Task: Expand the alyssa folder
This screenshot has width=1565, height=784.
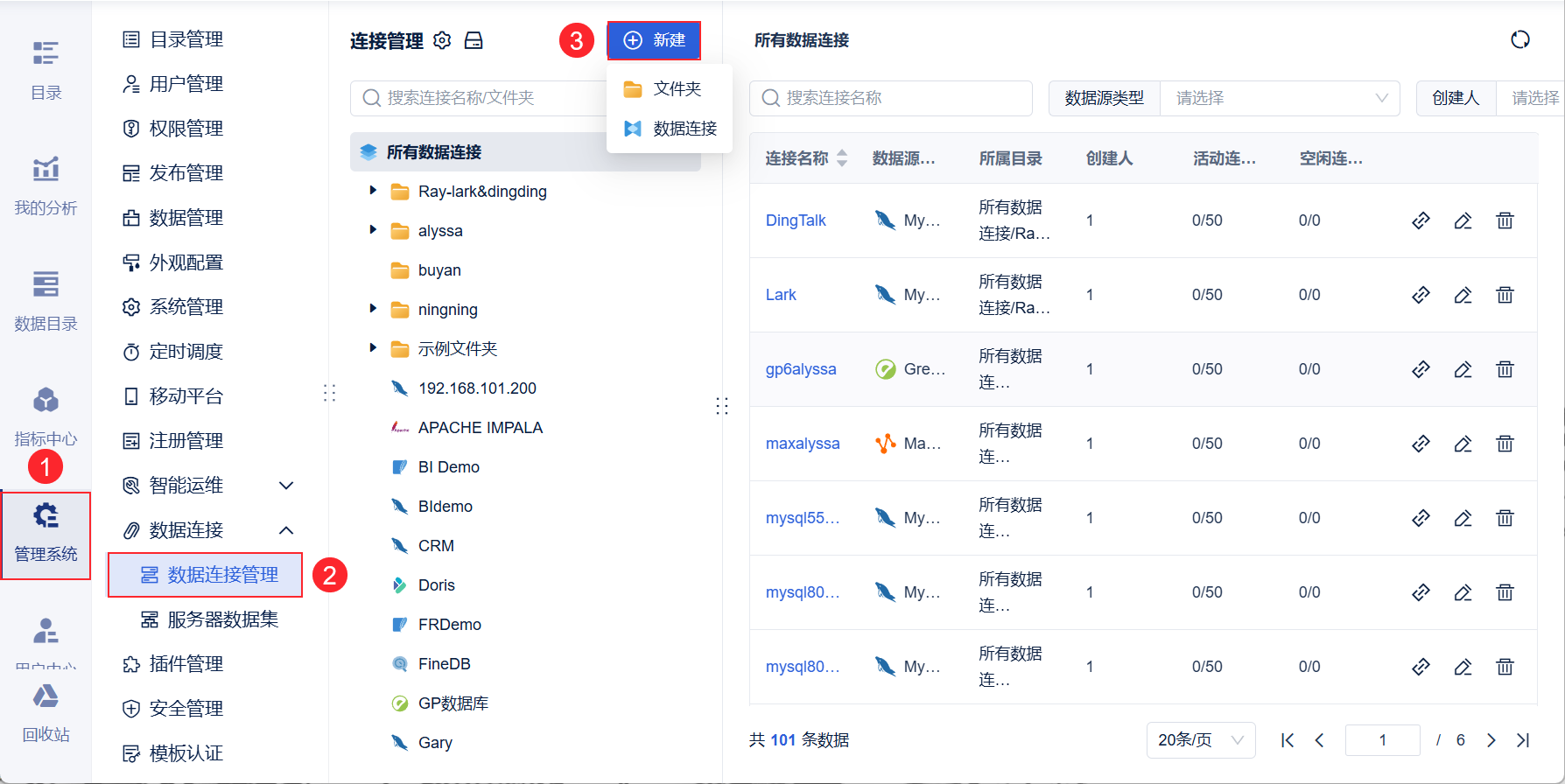Action: [x=373, y=230]
